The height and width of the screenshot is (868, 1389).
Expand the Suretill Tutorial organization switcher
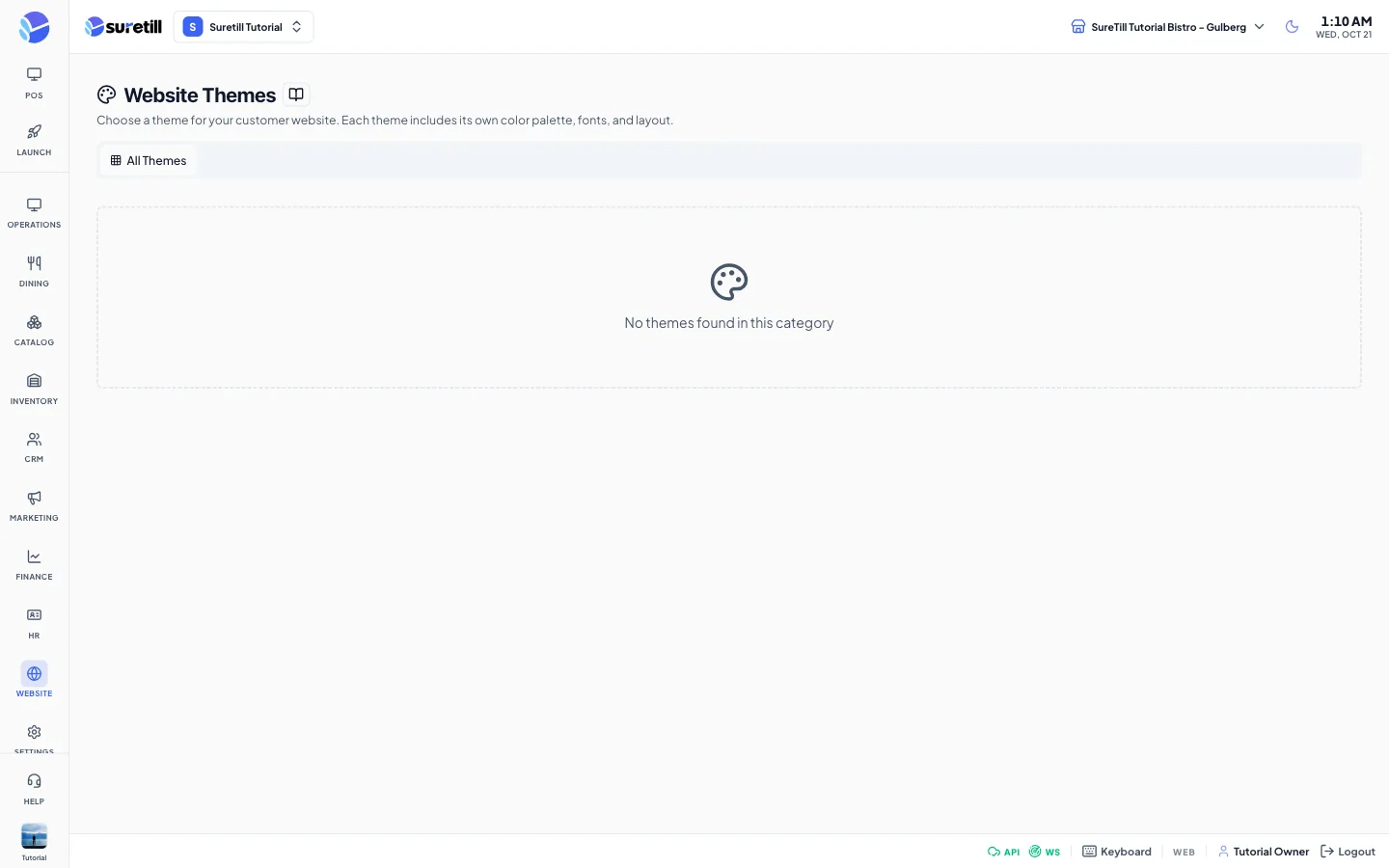(x=243, y=27)
